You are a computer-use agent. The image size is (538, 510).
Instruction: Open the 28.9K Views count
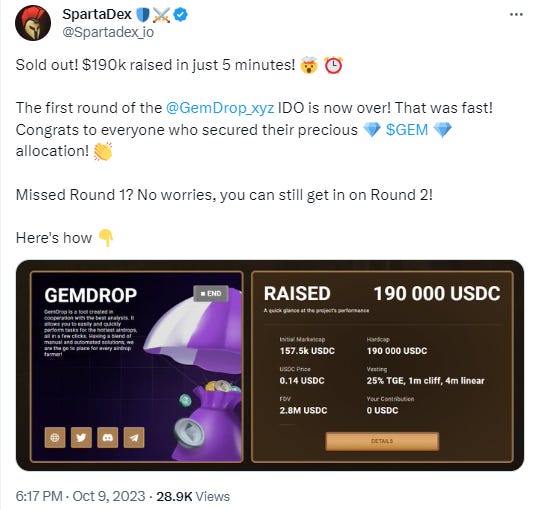[193, 496]
